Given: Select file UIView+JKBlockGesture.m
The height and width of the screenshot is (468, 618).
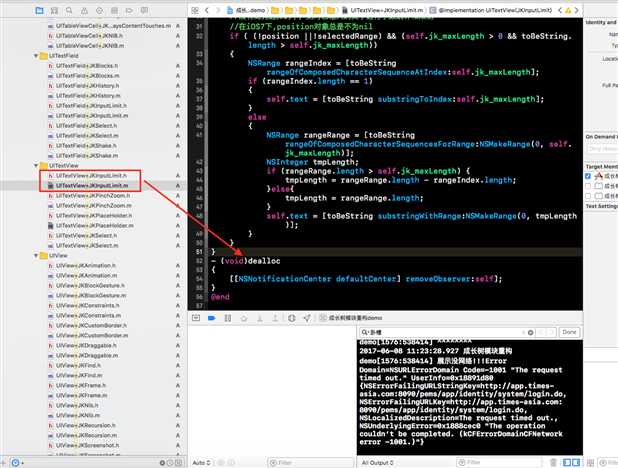Looking at the screenshot, I should pos(91,295).
